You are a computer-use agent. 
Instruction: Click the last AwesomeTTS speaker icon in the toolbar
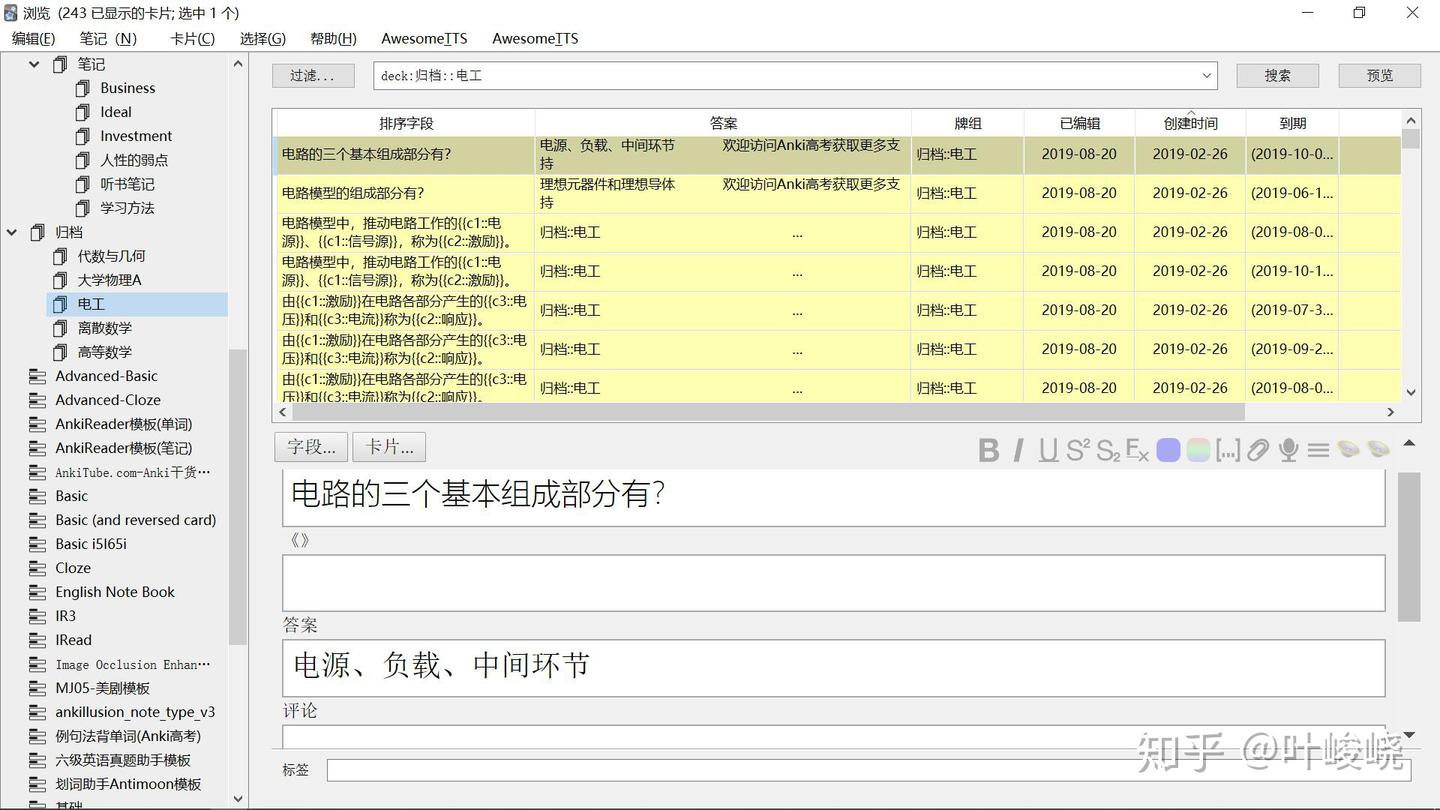(1378, 450)
